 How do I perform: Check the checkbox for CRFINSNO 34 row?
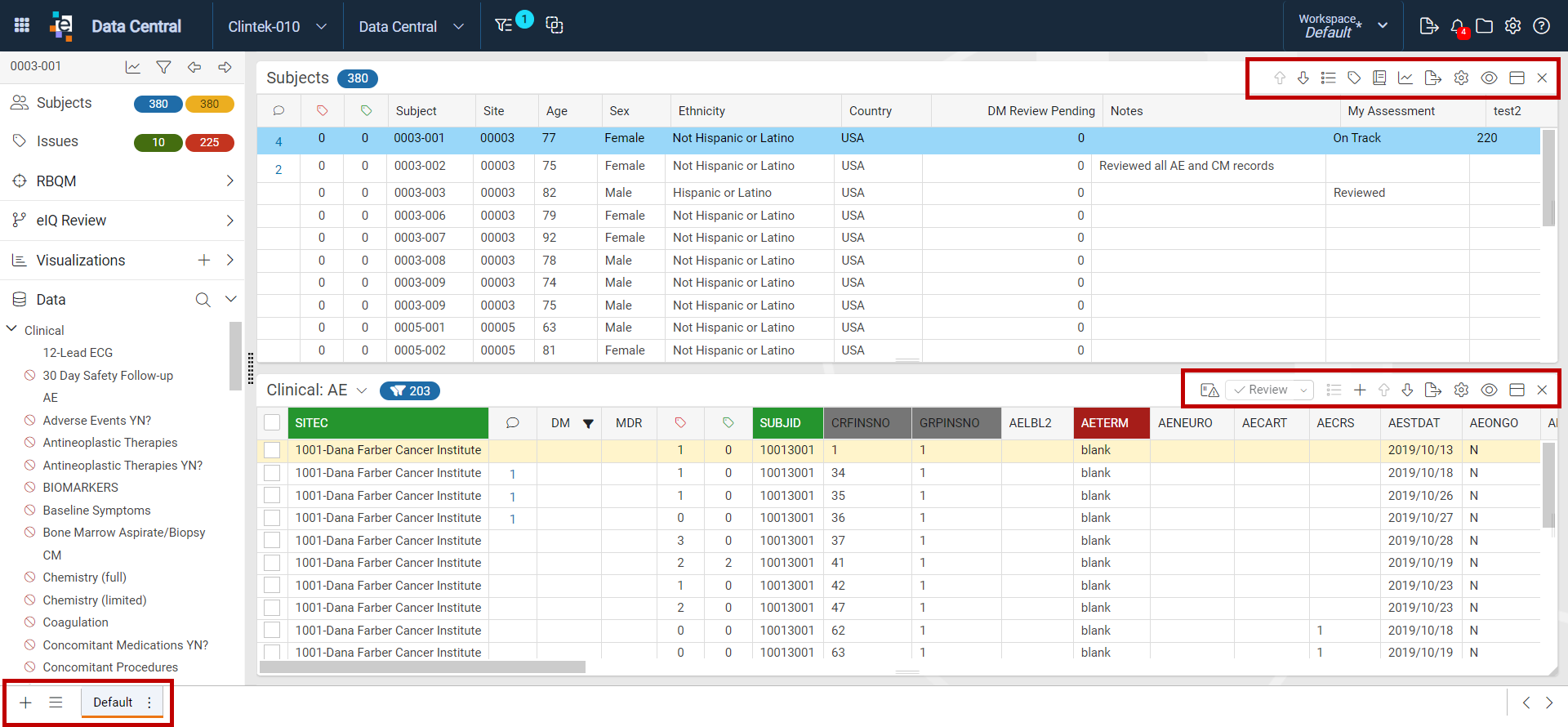[272, 473]
